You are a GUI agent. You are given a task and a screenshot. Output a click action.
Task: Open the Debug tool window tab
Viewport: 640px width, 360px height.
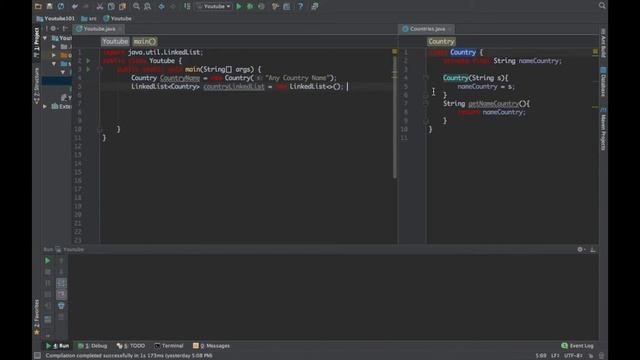pos(93,346)
